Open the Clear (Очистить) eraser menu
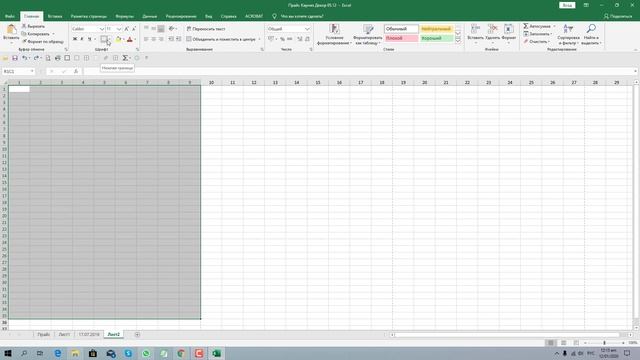 click(x=536, y=42)
